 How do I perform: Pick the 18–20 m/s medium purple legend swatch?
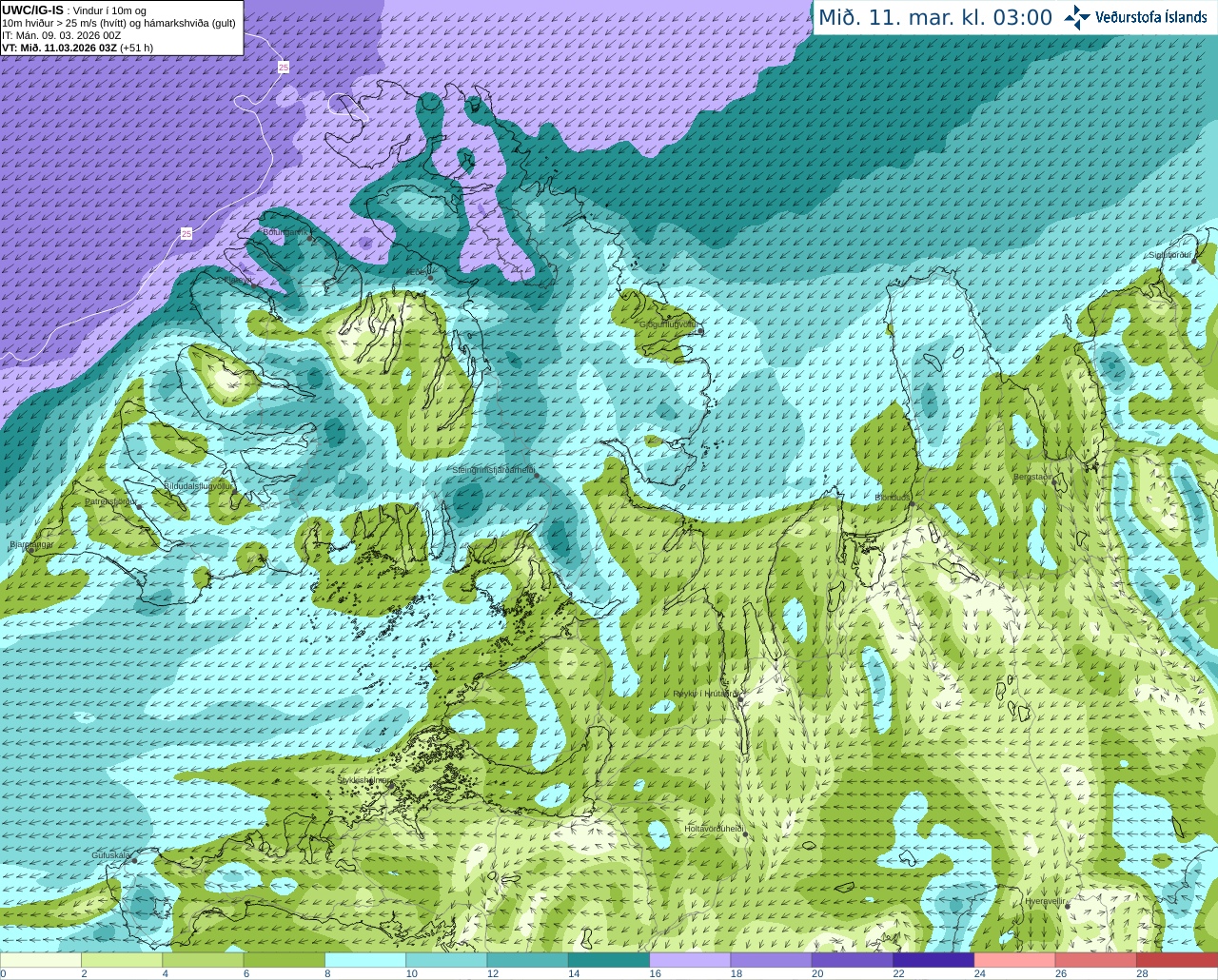click(772, 960)
